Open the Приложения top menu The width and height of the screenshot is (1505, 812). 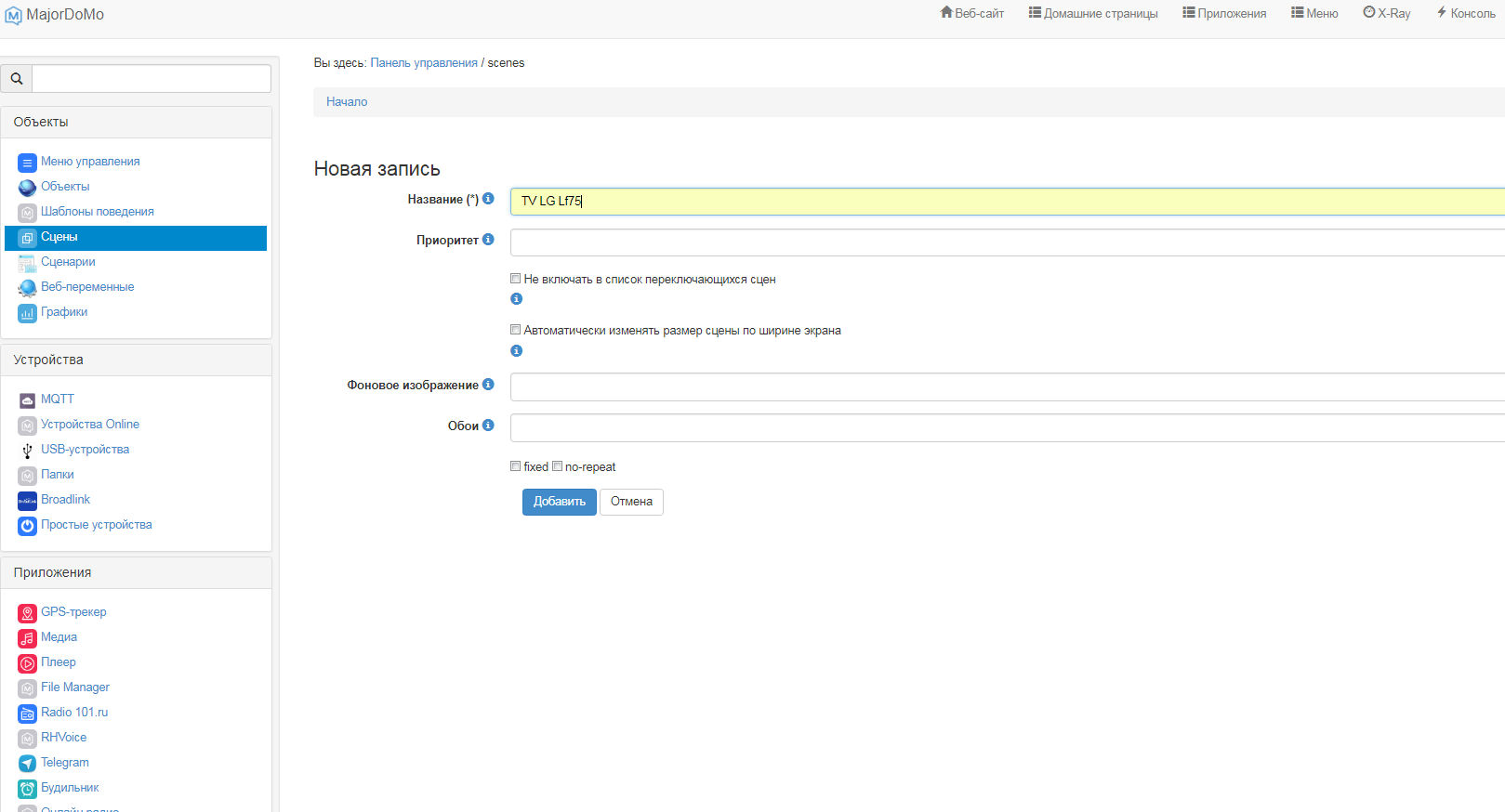pos(1224,13)
